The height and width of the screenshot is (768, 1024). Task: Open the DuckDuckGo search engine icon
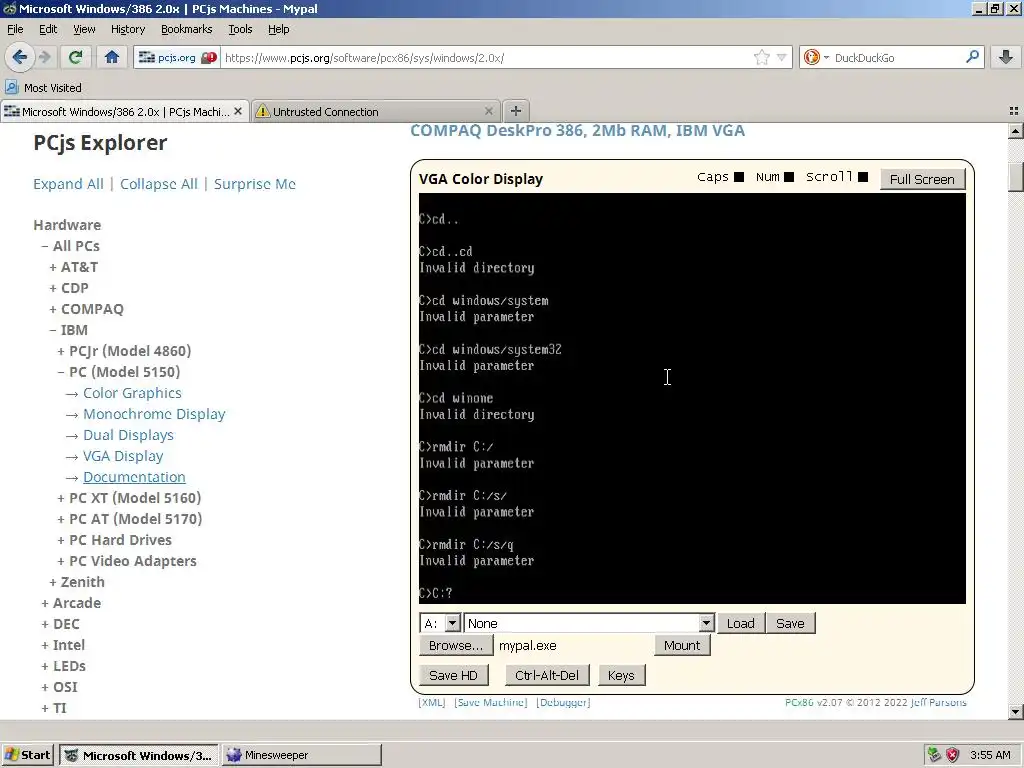(x=812, y=57)
